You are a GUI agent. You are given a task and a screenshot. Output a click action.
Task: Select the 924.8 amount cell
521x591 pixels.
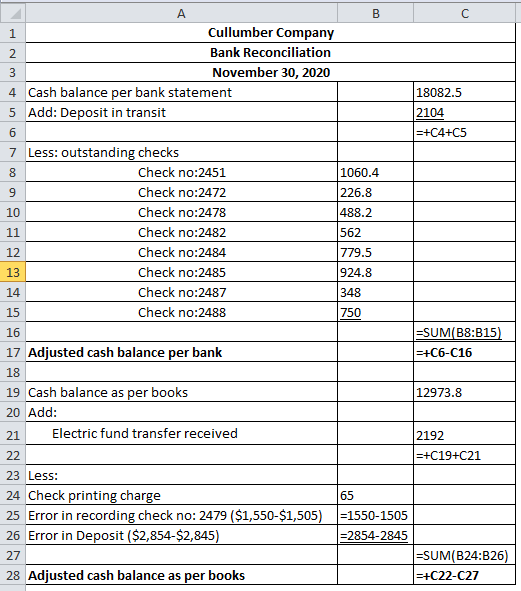375,272
